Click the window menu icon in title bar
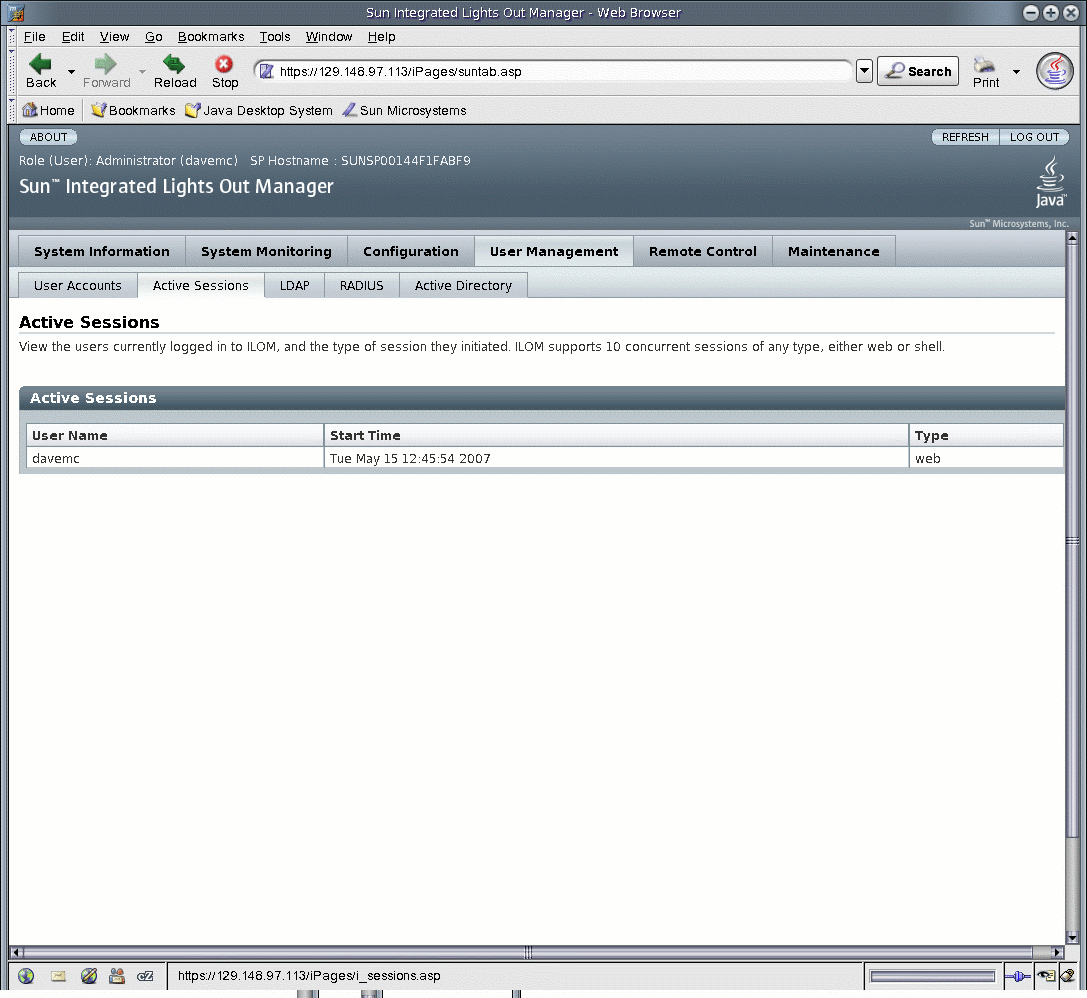1087x998 pixels. (15, 12)
